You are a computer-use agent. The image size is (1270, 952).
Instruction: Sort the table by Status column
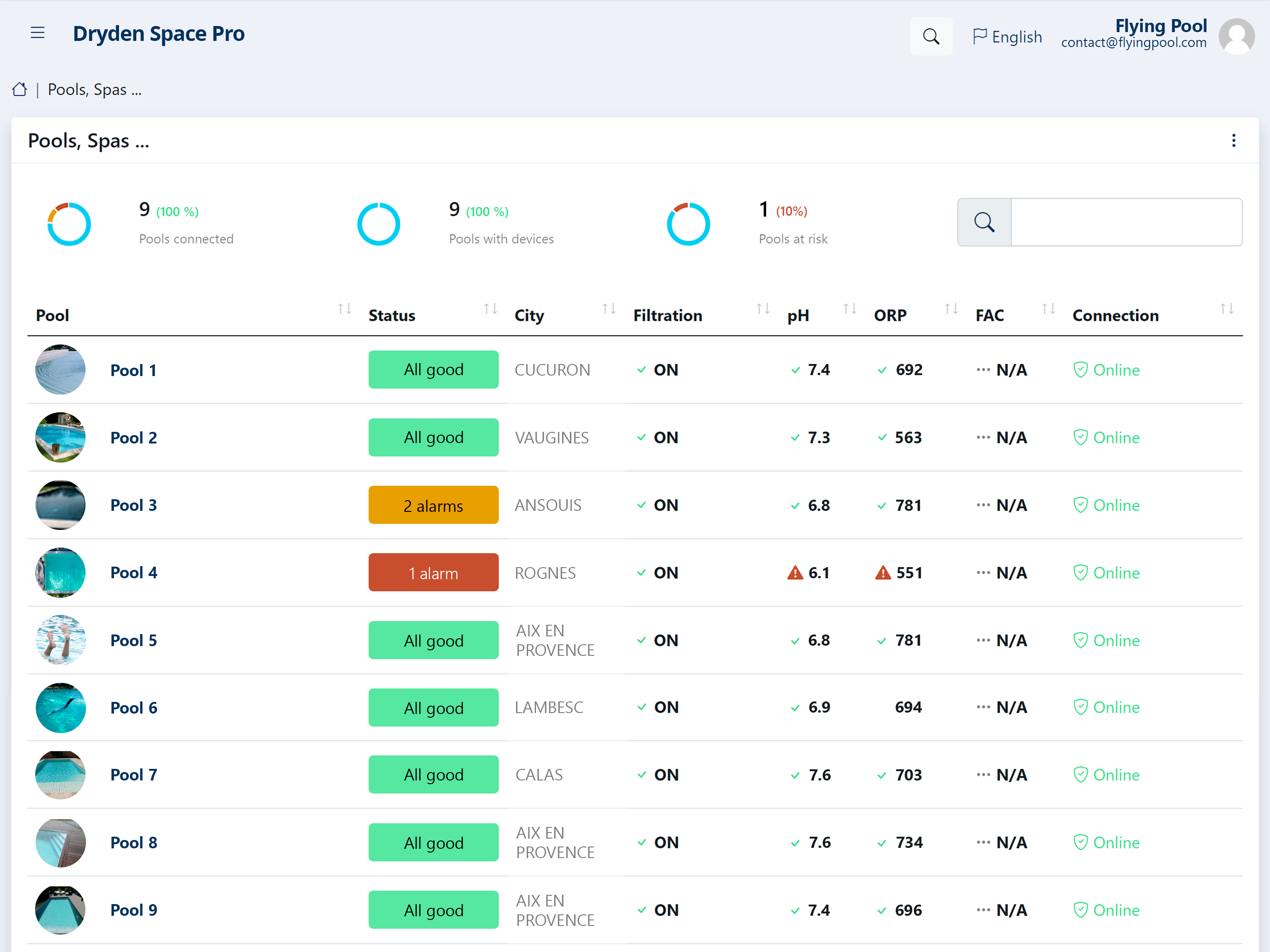point(490,310)
